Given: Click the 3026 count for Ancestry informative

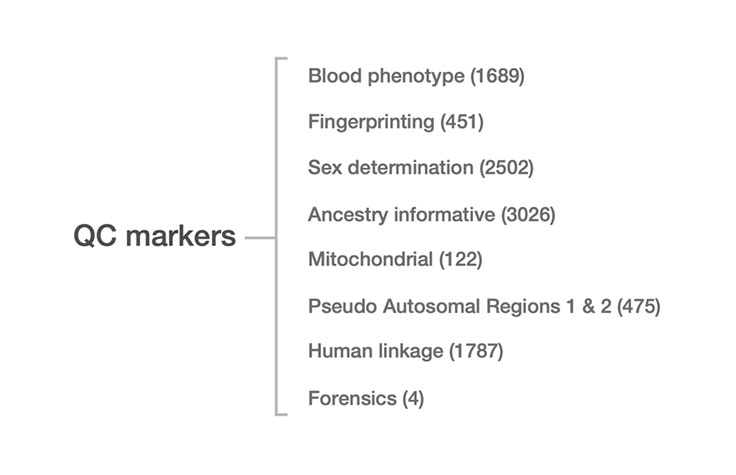Looking at the screenshot, I should 528,214.
